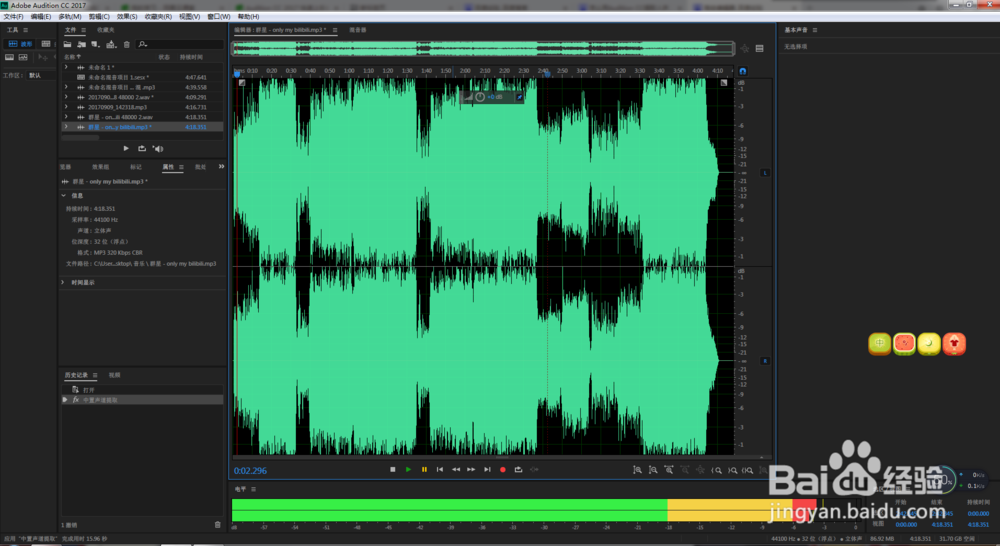
Task: Switch to Multitrack view button
Action: coord(46,44)
